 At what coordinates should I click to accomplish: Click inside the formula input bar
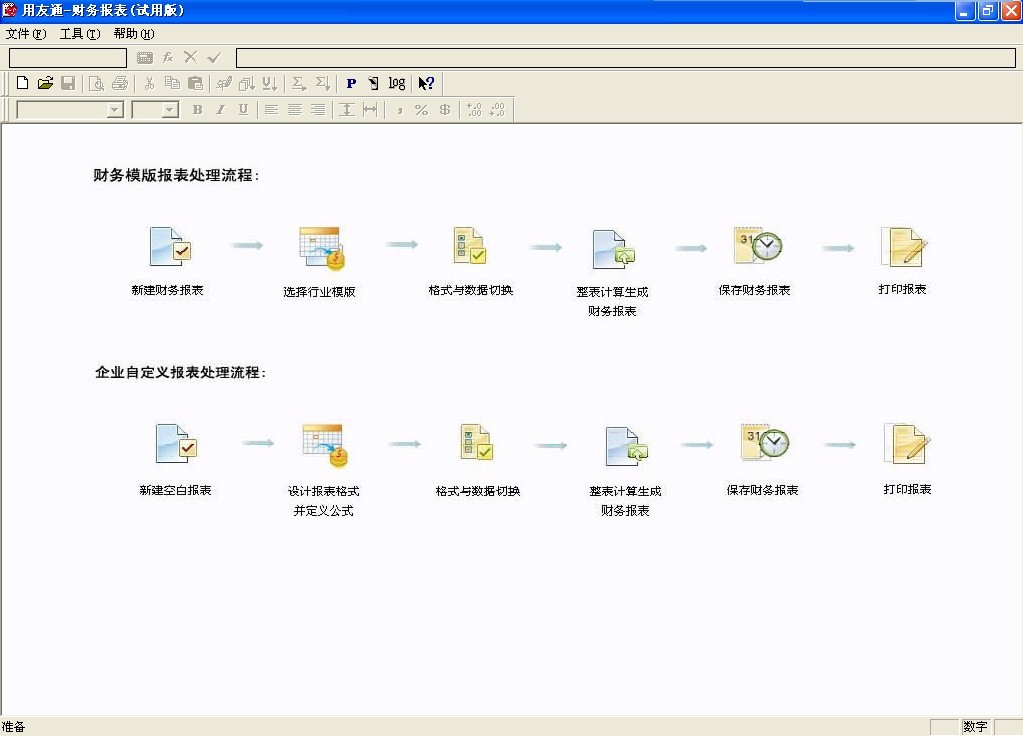pos(625,58)
